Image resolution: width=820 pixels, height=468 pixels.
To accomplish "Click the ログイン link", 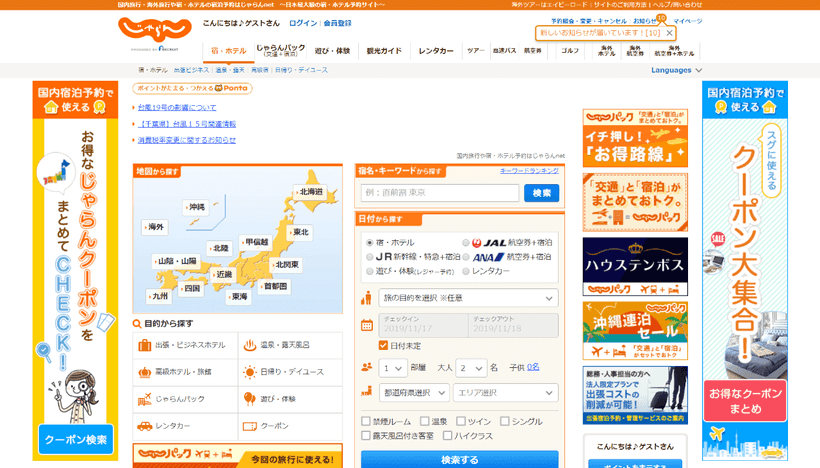I will tap(303, 23).
